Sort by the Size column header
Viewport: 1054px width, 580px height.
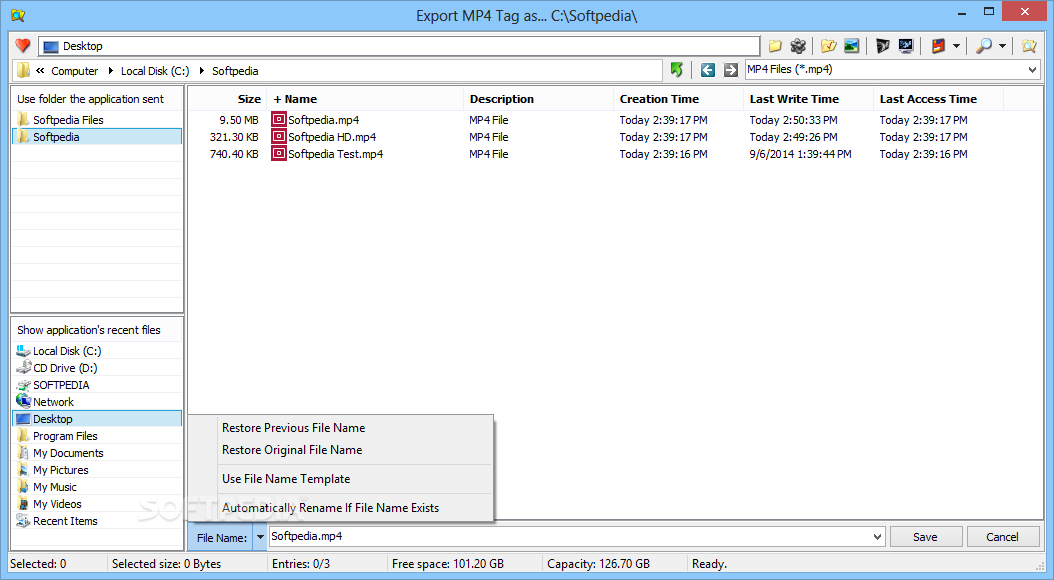[x=228, y=99]
